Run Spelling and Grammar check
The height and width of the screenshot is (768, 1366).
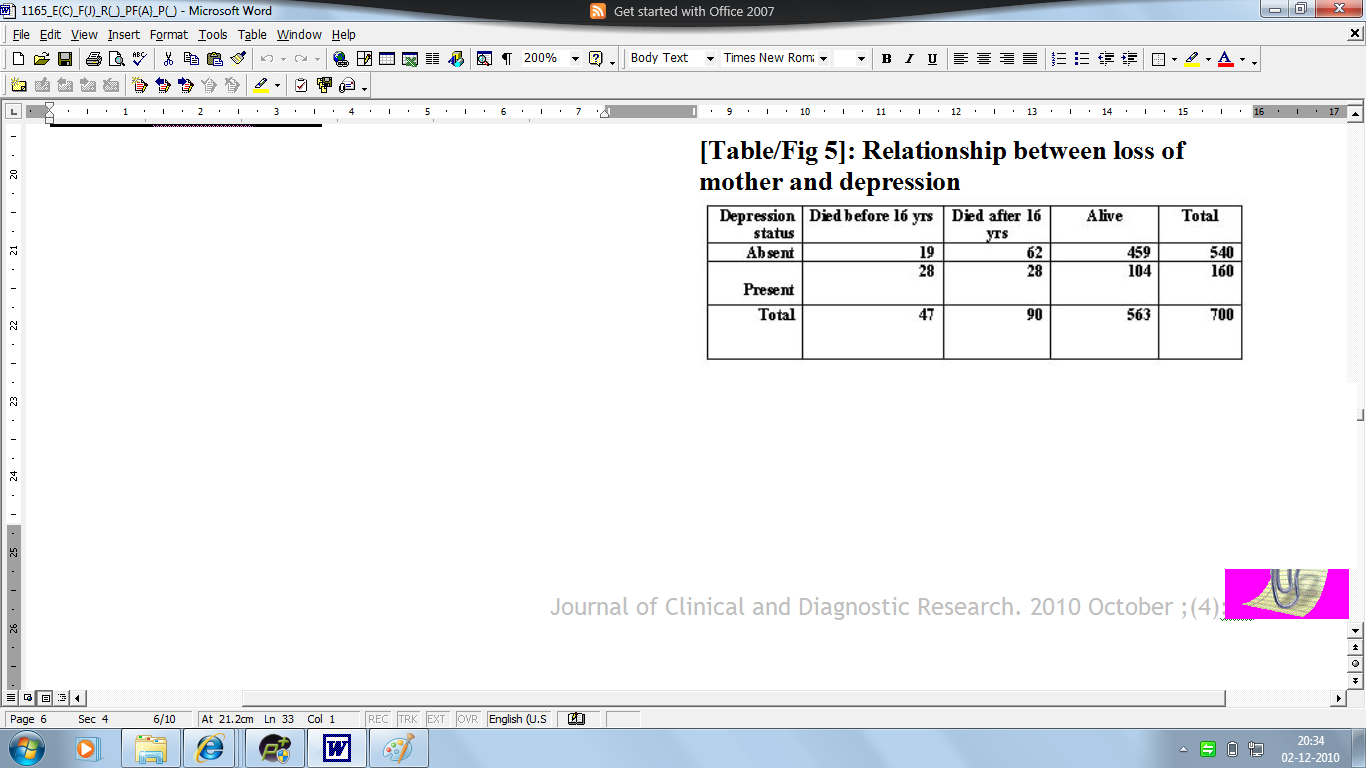140,59
